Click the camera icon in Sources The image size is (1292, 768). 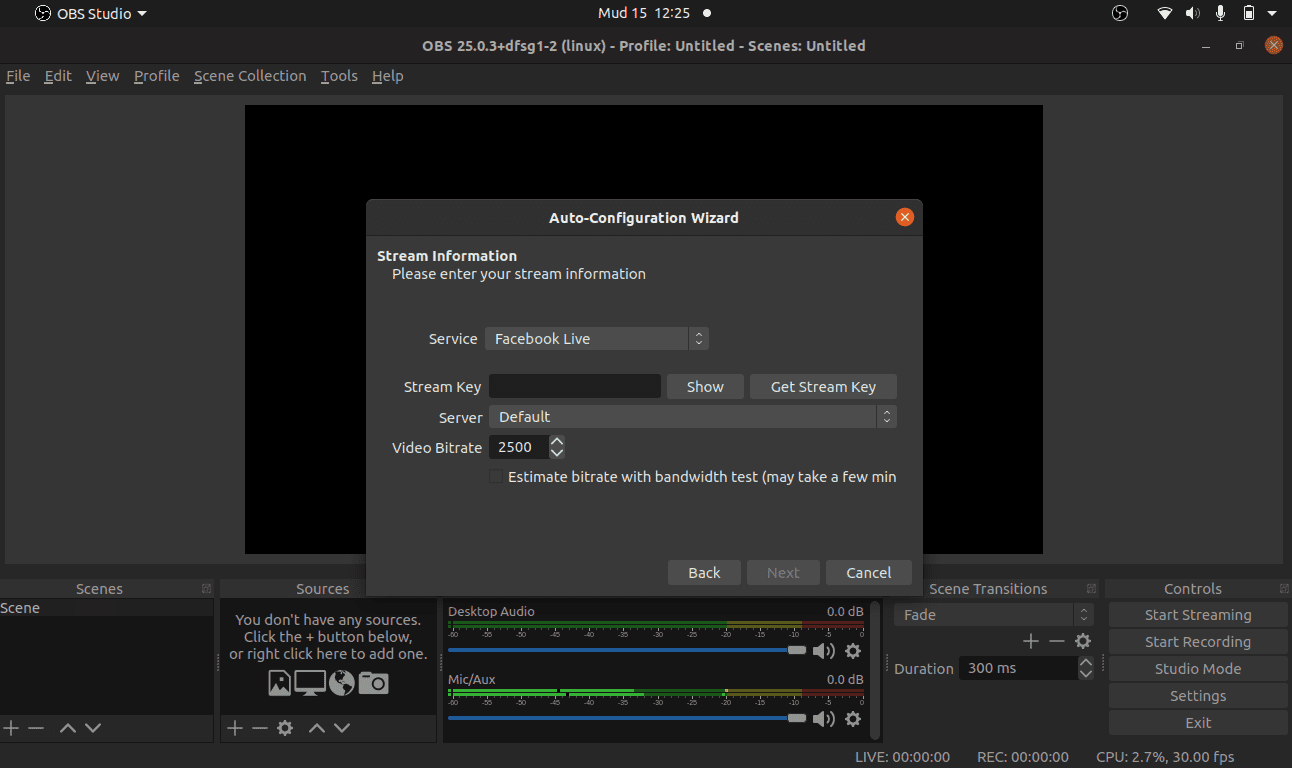coord(373,683)
